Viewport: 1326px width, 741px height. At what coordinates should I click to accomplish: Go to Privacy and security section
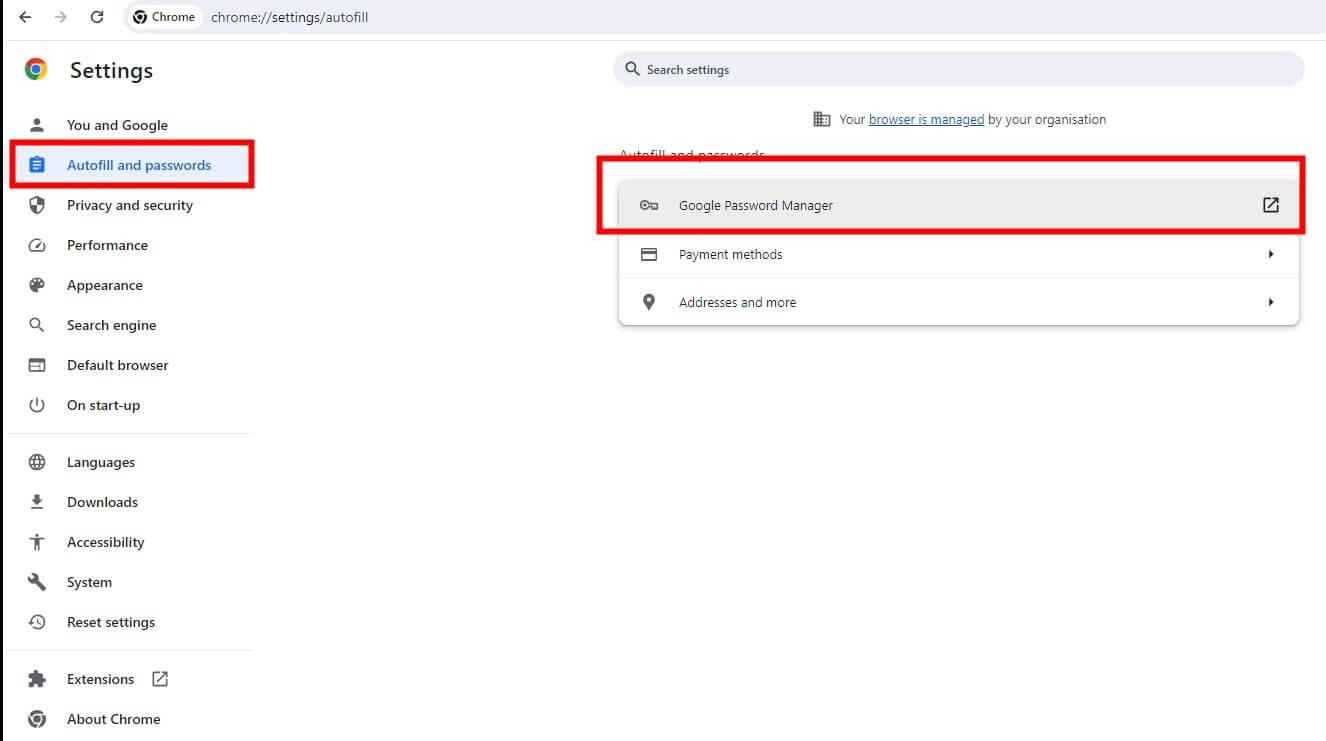[130, 205]
